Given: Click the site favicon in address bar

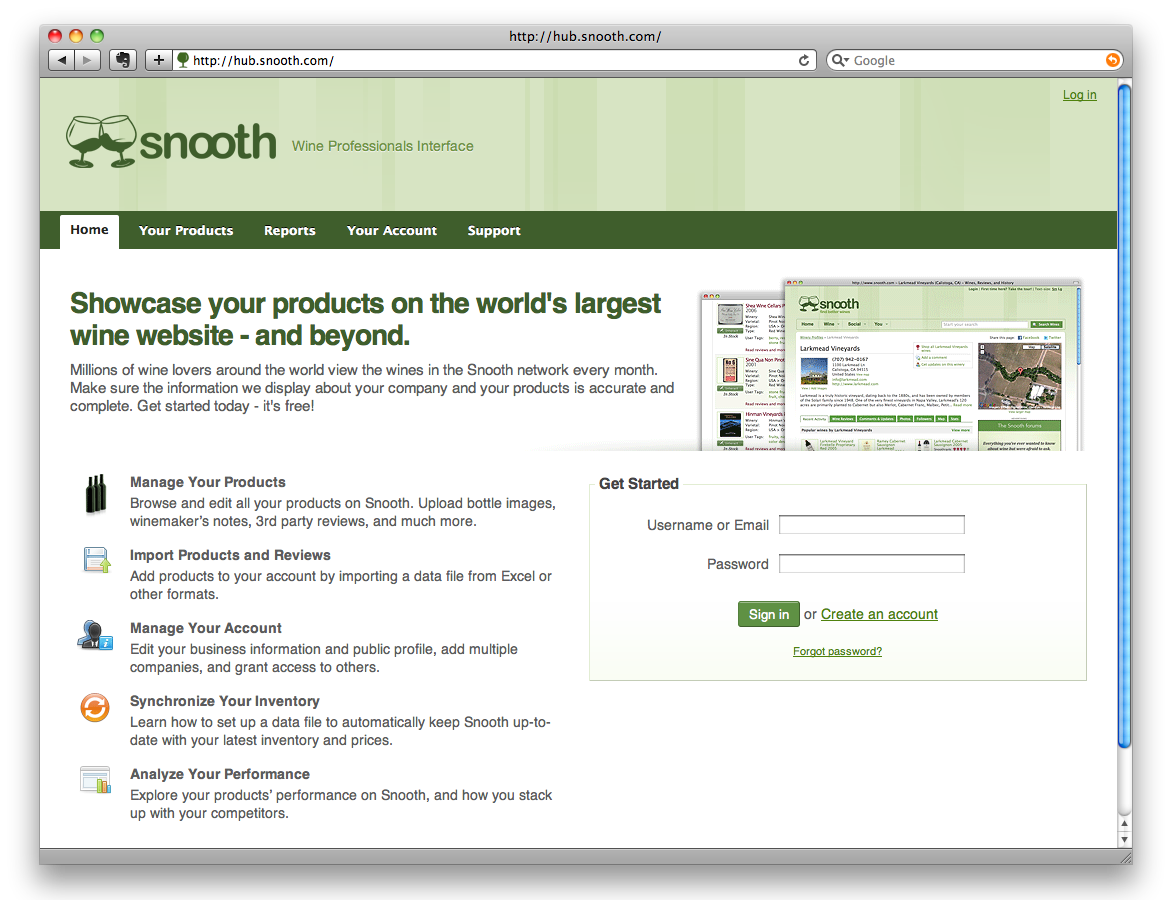Looking at the screenshot, I should pyautogui.click(x=182, y=60).
